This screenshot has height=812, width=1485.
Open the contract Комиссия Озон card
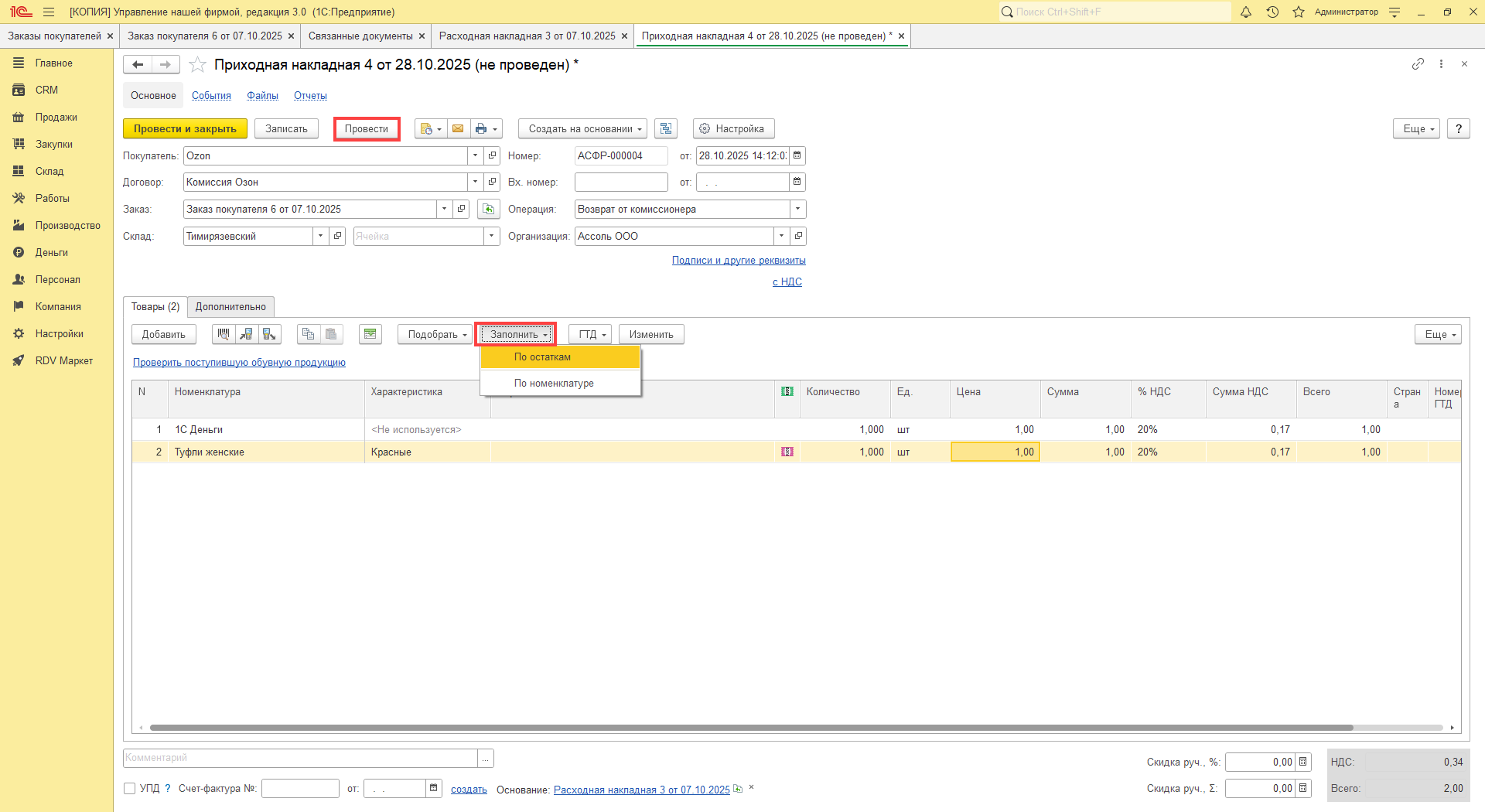pos(493,182)
